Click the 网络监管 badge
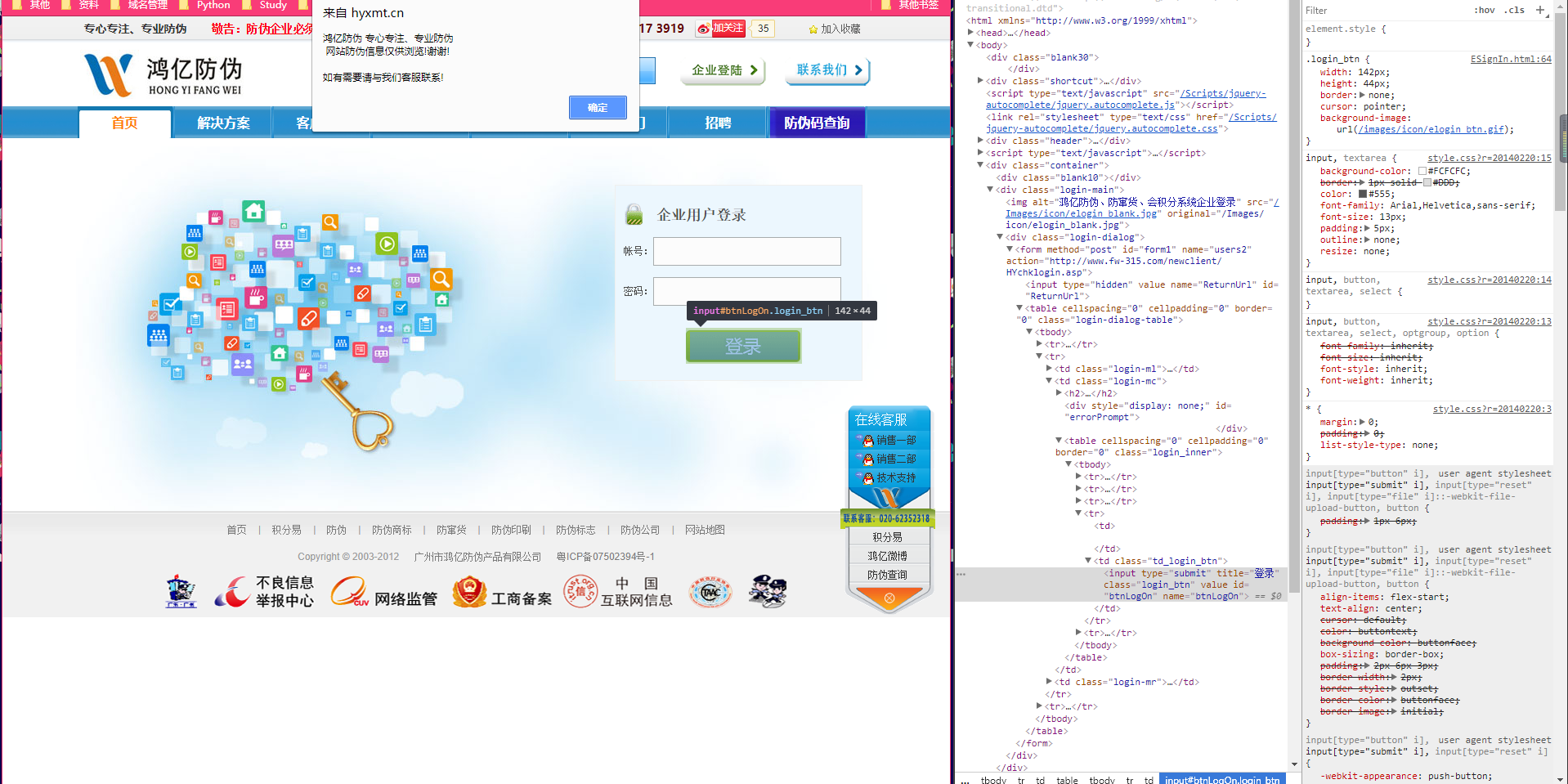The image size is (1568, 784). tap(384, 592)
